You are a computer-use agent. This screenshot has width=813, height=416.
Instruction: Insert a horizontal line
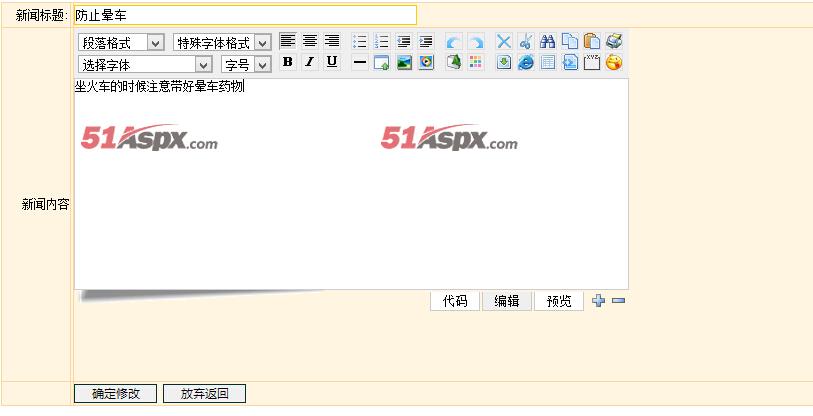[x=359, y=63]
